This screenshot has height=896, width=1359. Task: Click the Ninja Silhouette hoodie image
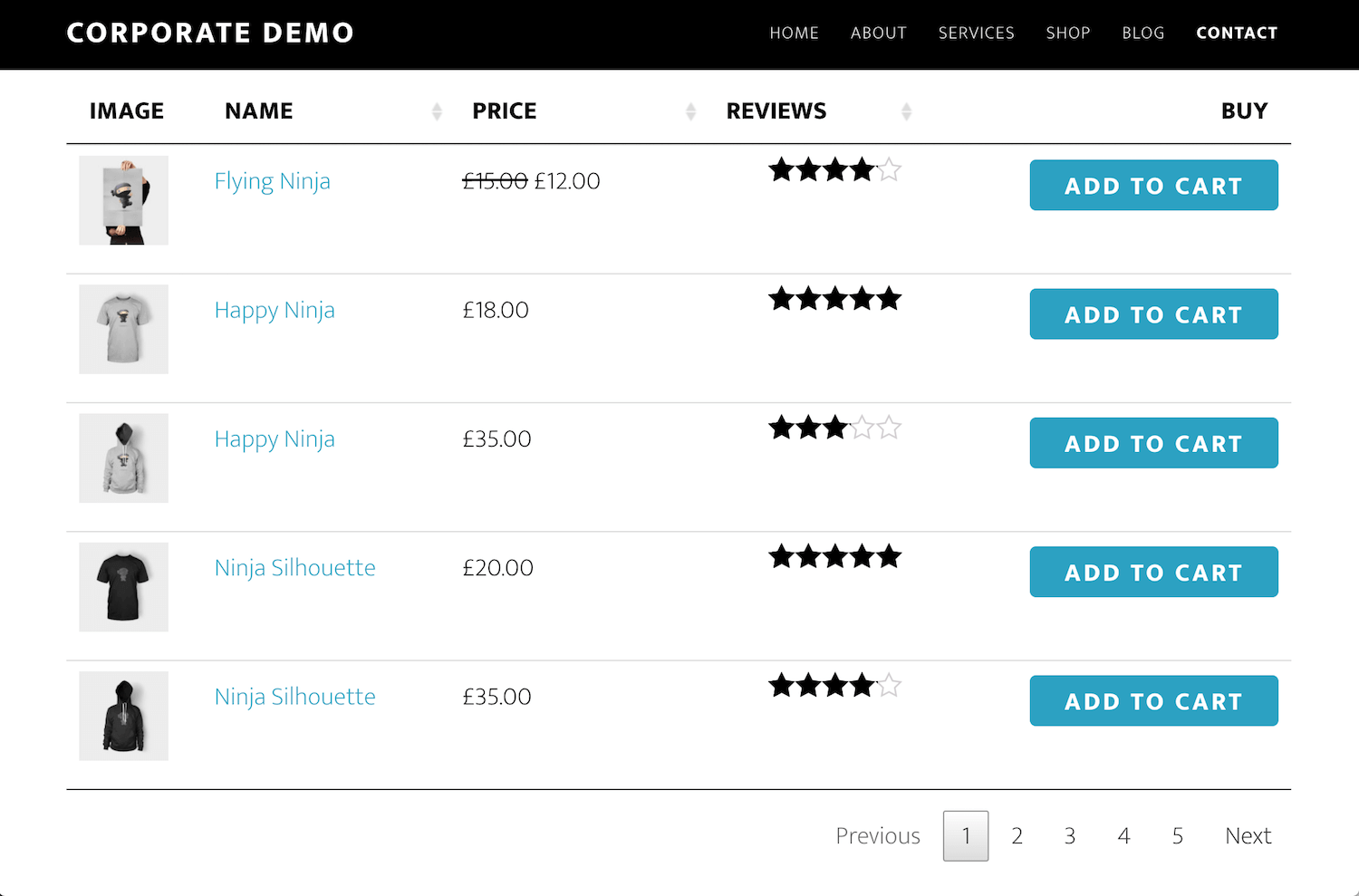pos(123,716)
